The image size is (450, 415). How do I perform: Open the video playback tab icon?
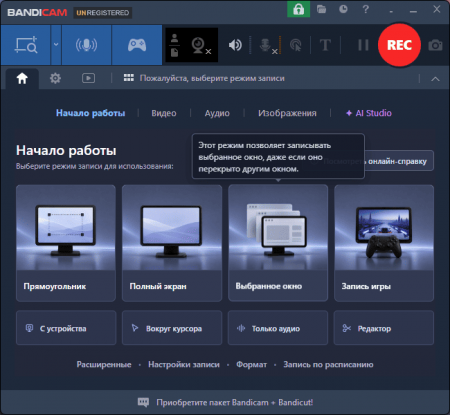(88, 78)
